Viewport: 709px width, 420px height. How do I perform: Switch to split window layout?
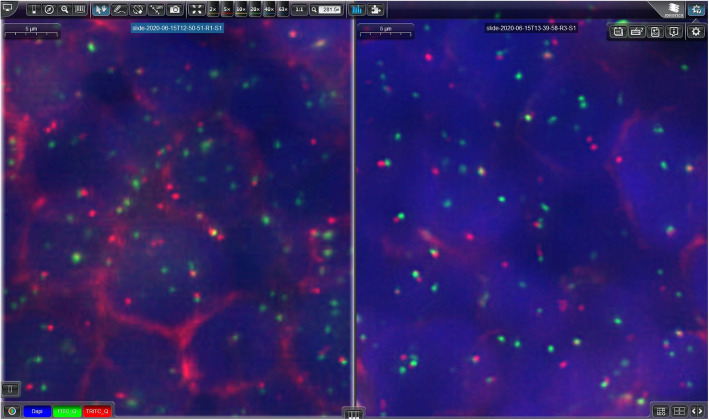click(679, 411)
